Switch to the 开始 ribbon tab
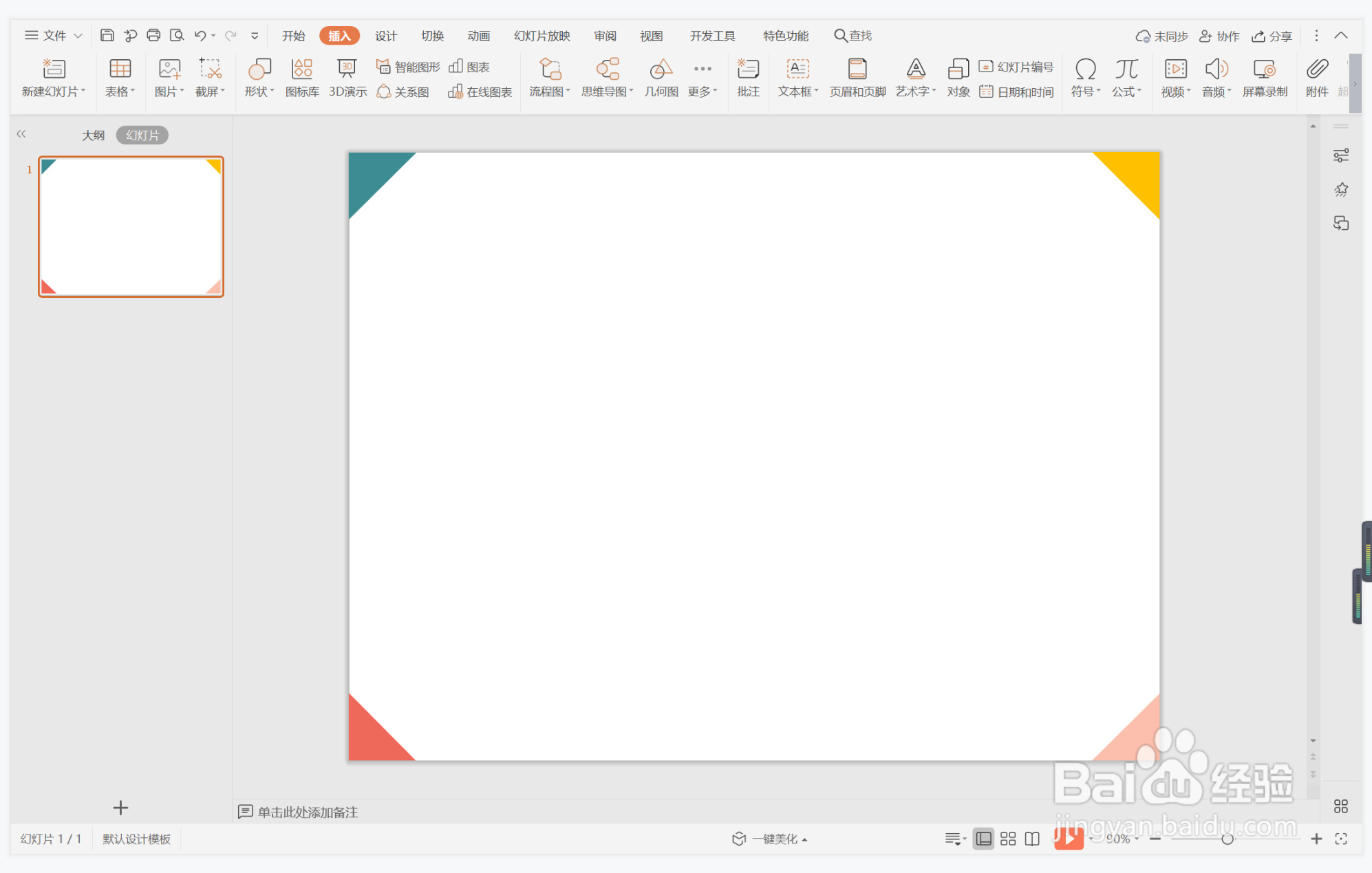 294,36
